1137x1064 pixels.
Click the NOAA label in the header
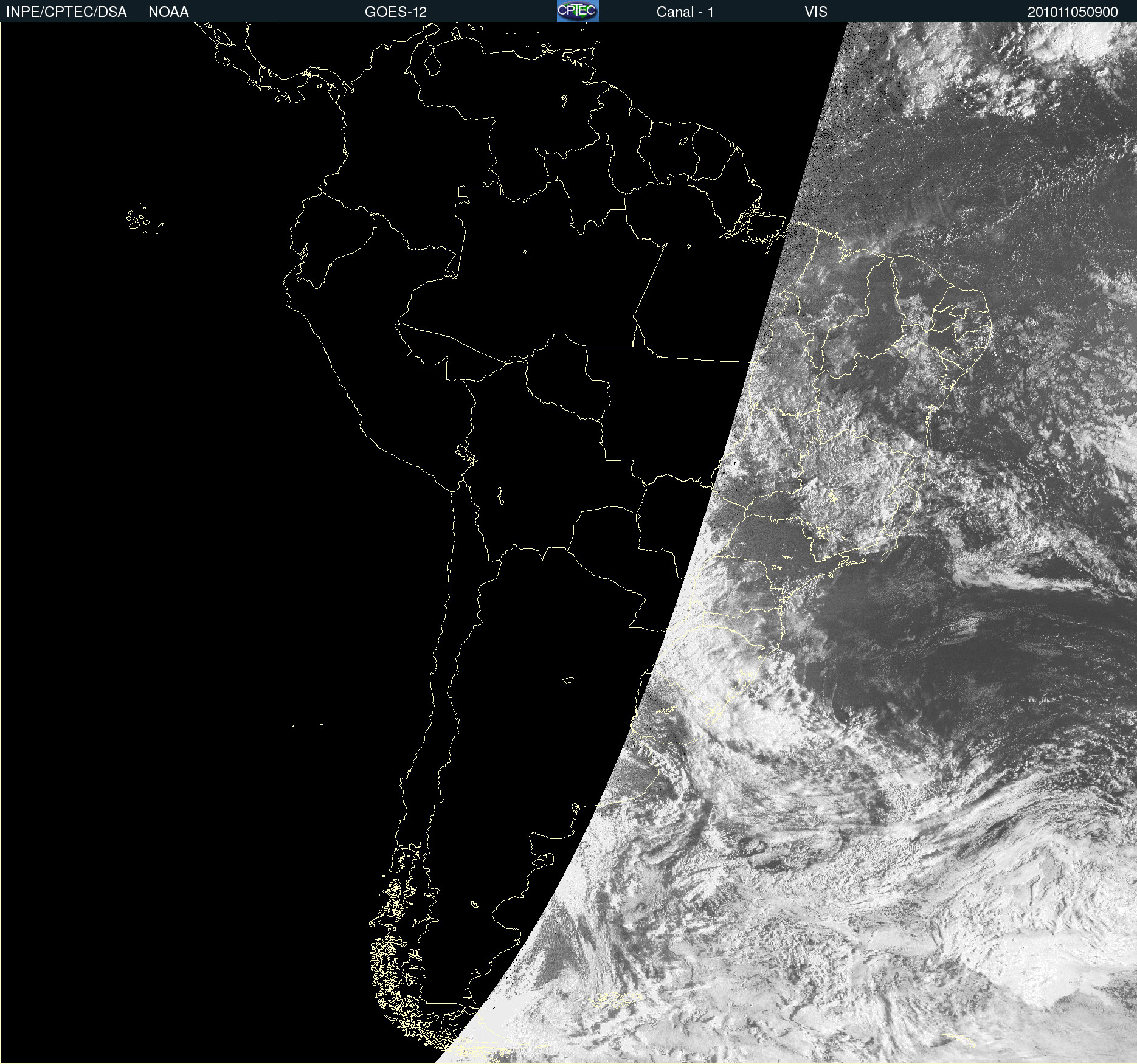(x=168, y=12)
